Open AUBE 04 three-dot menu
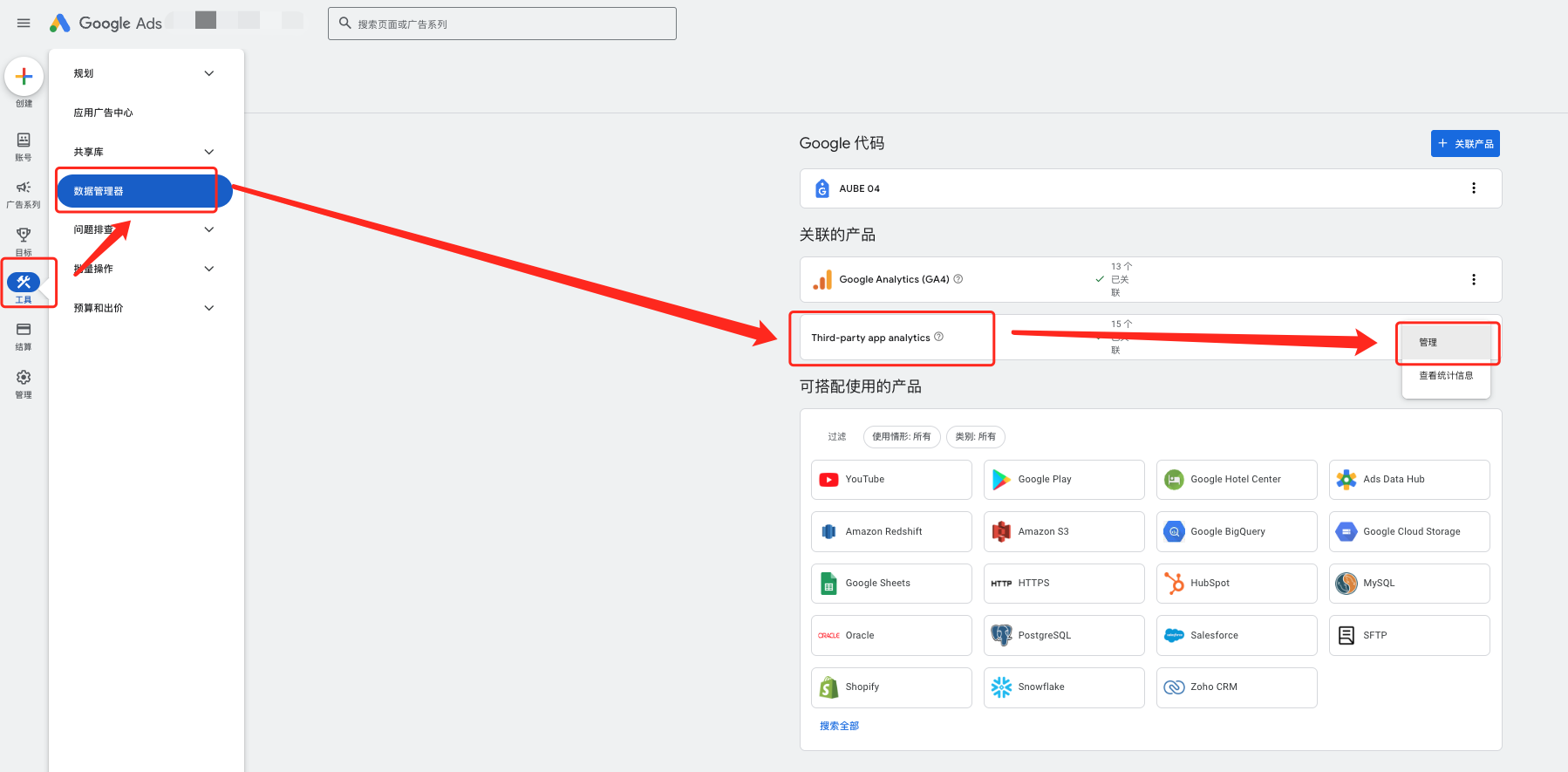 [x=1474, y=188]
